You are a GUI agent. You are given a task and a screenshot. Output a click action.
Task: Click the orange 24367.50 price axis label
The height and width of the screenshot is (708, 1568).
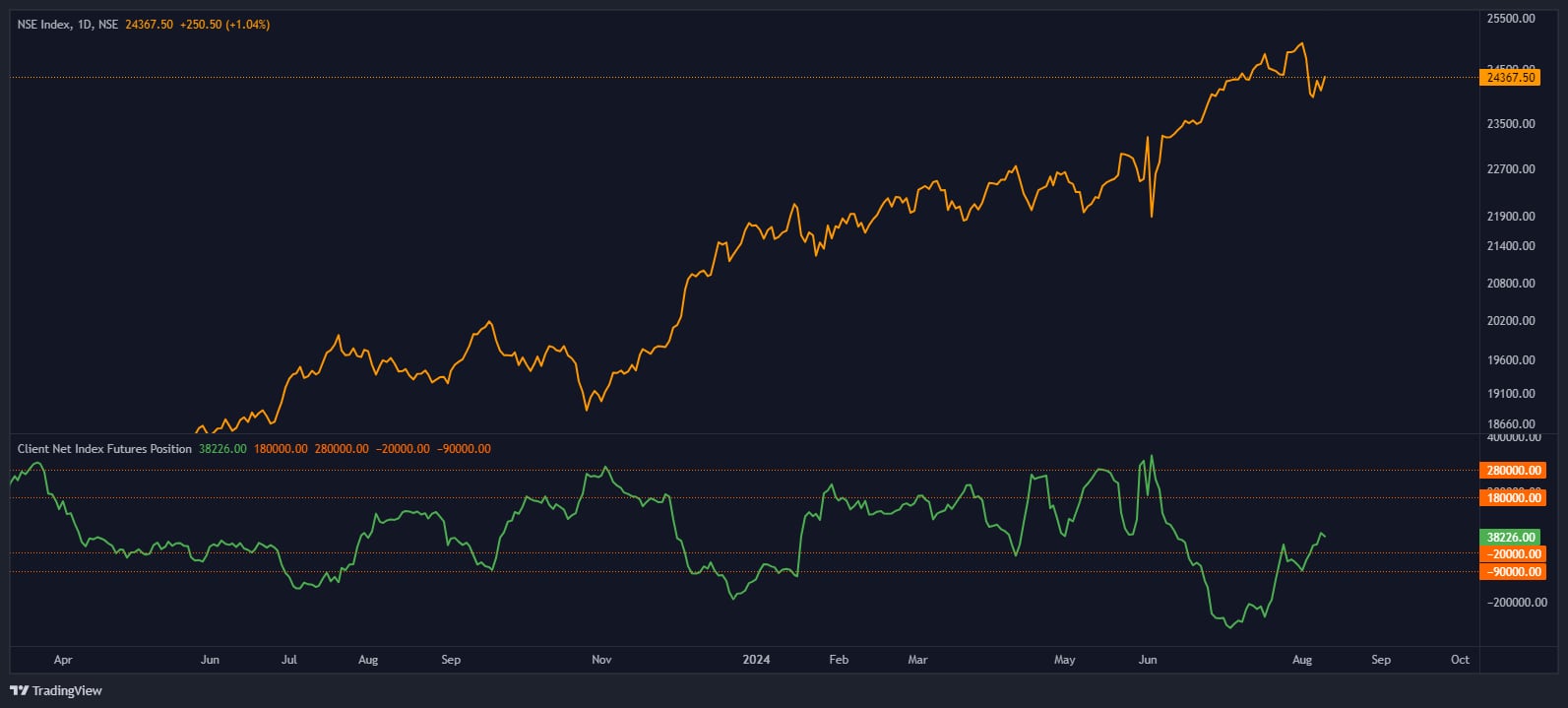coord(1510,78)
